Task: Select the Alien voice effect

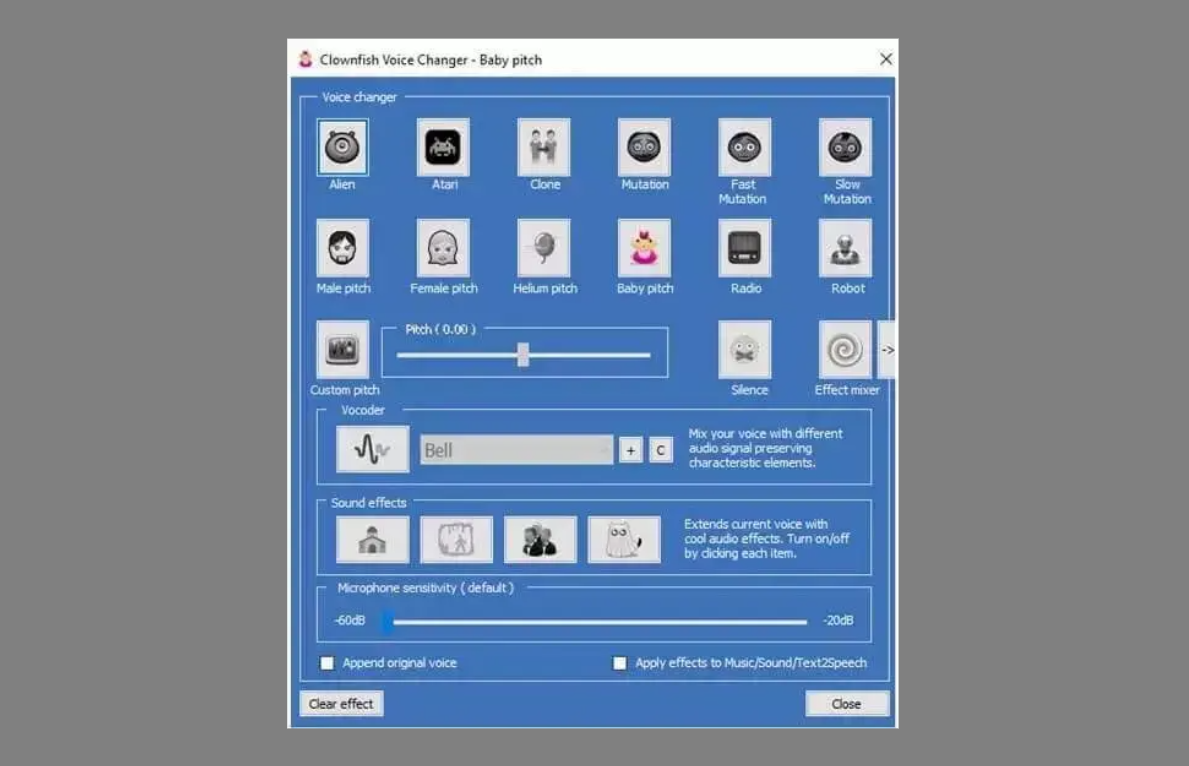Action: click(342, 147)
